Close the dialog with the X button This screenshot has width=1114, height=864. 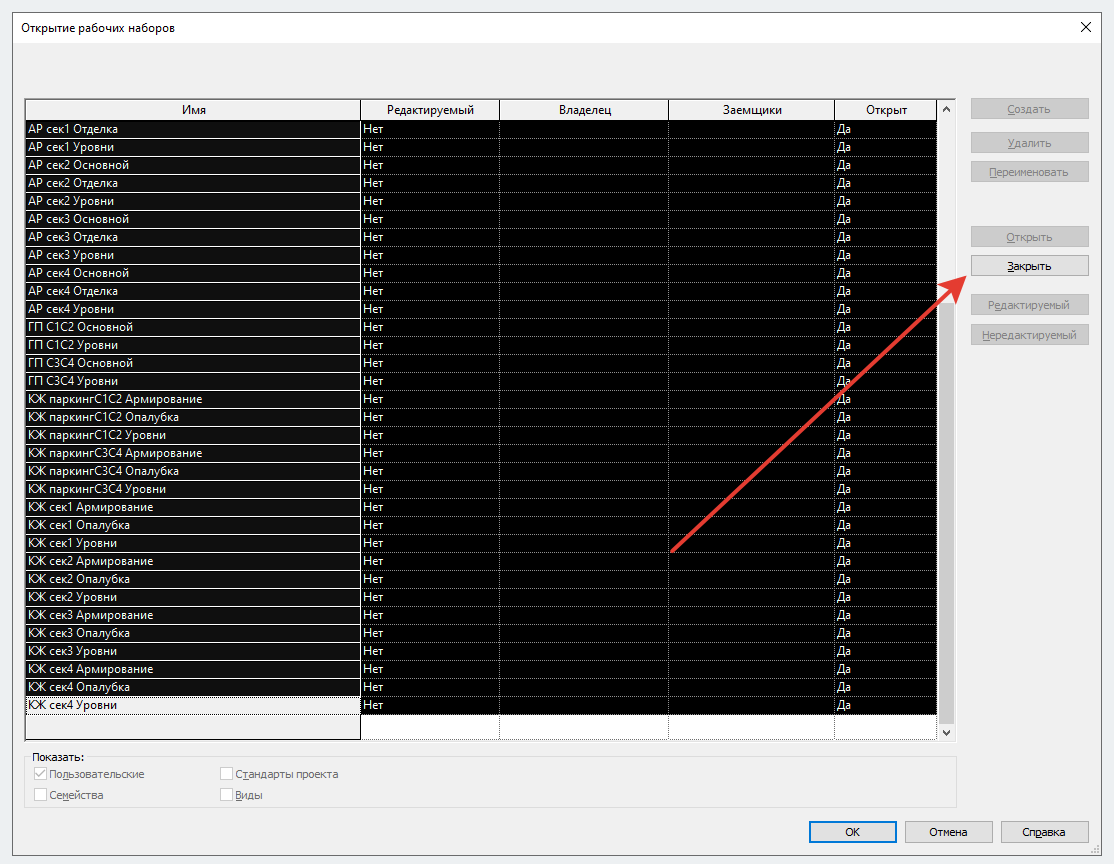1086,27
